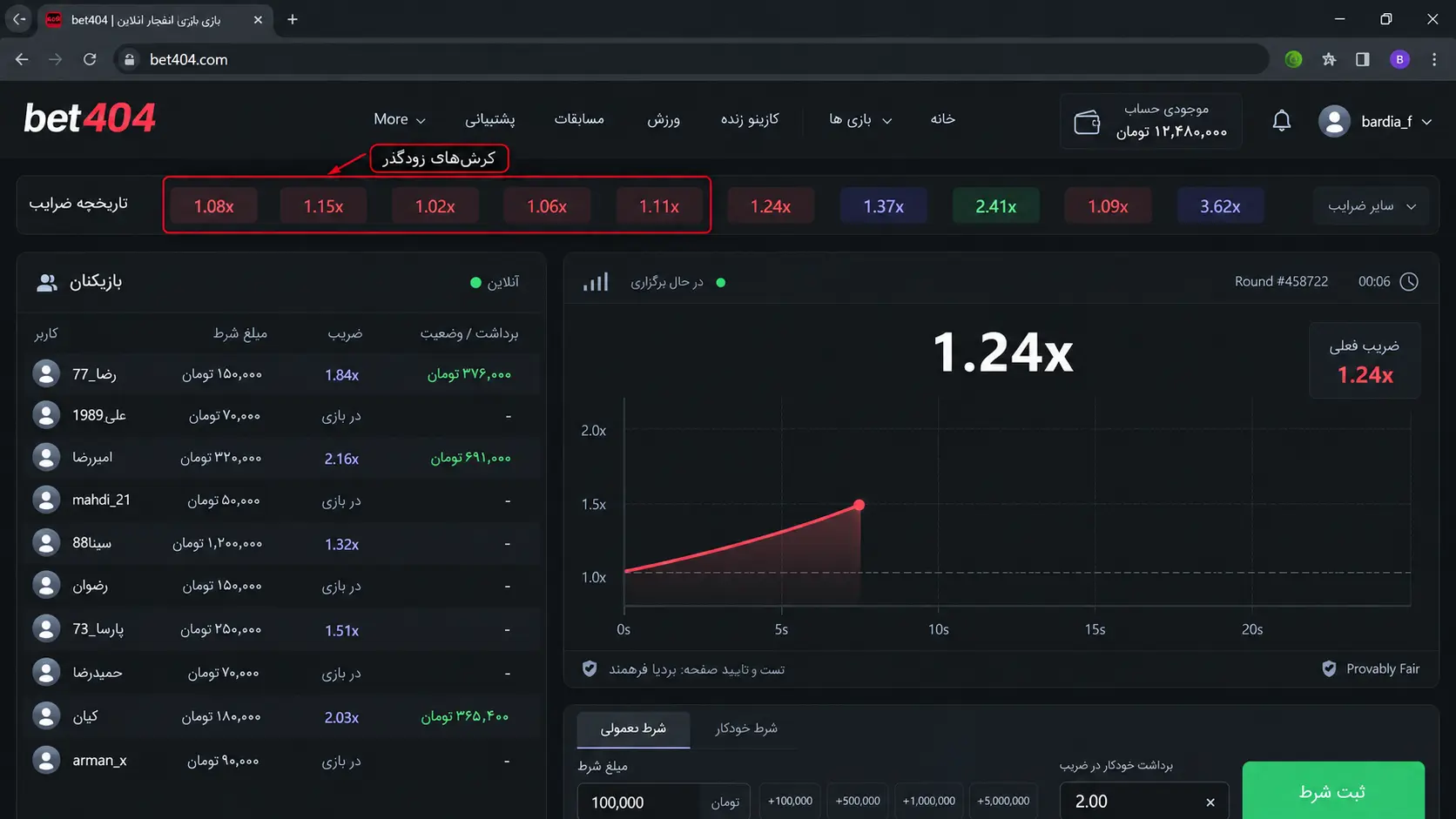Reload the page in browser toolbar

[x=90, y=59]
